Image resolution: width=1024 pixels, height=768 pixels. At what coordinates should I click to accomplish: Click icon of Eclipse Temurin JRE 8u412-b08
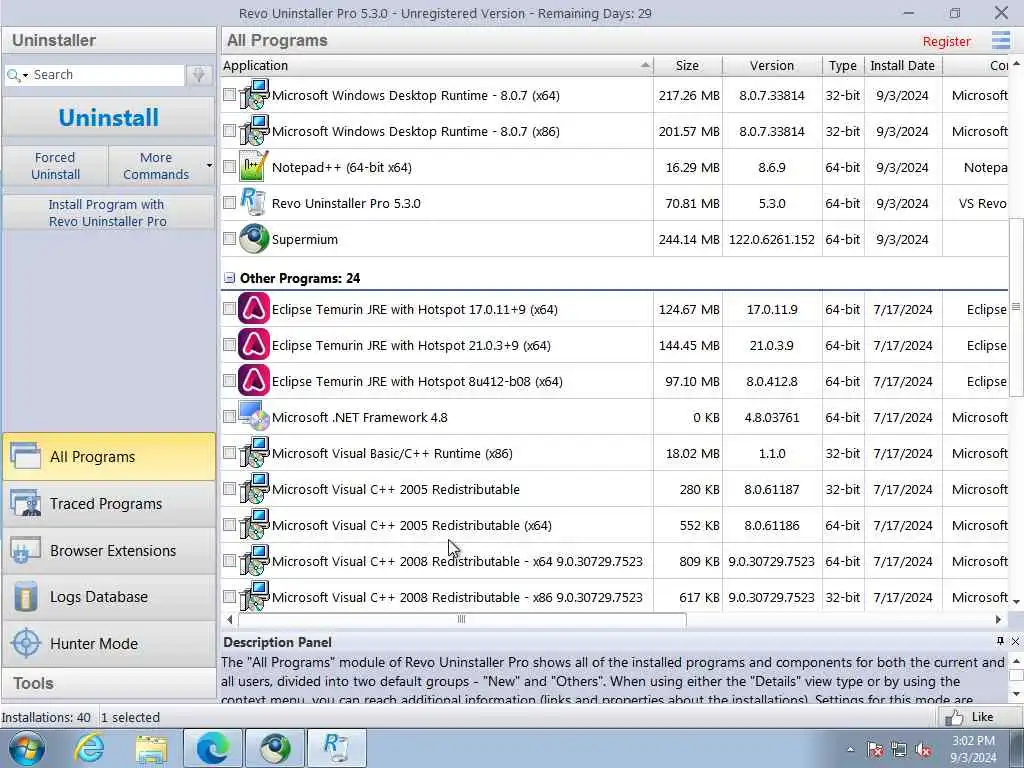[x=253, y=381]
